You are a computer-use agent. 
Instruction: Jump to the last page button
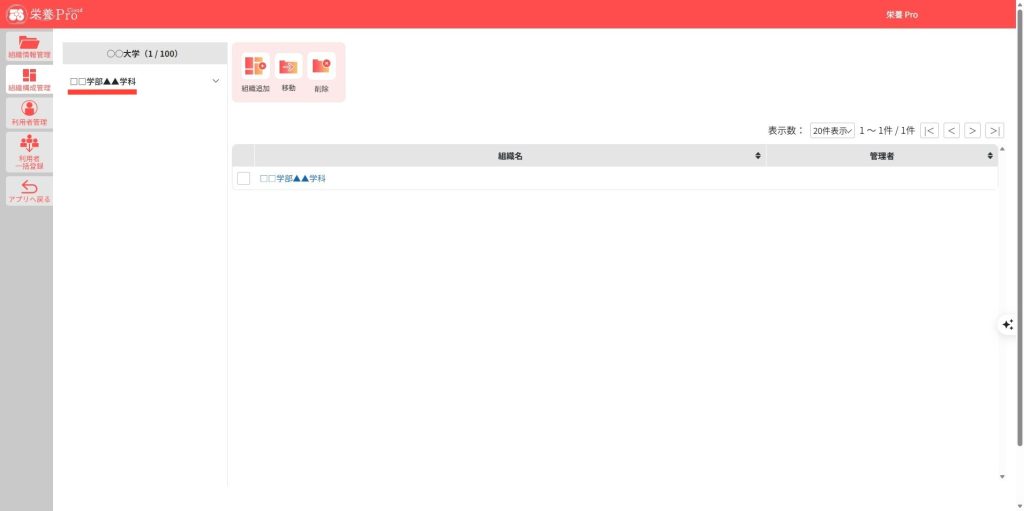coord(994,130)
